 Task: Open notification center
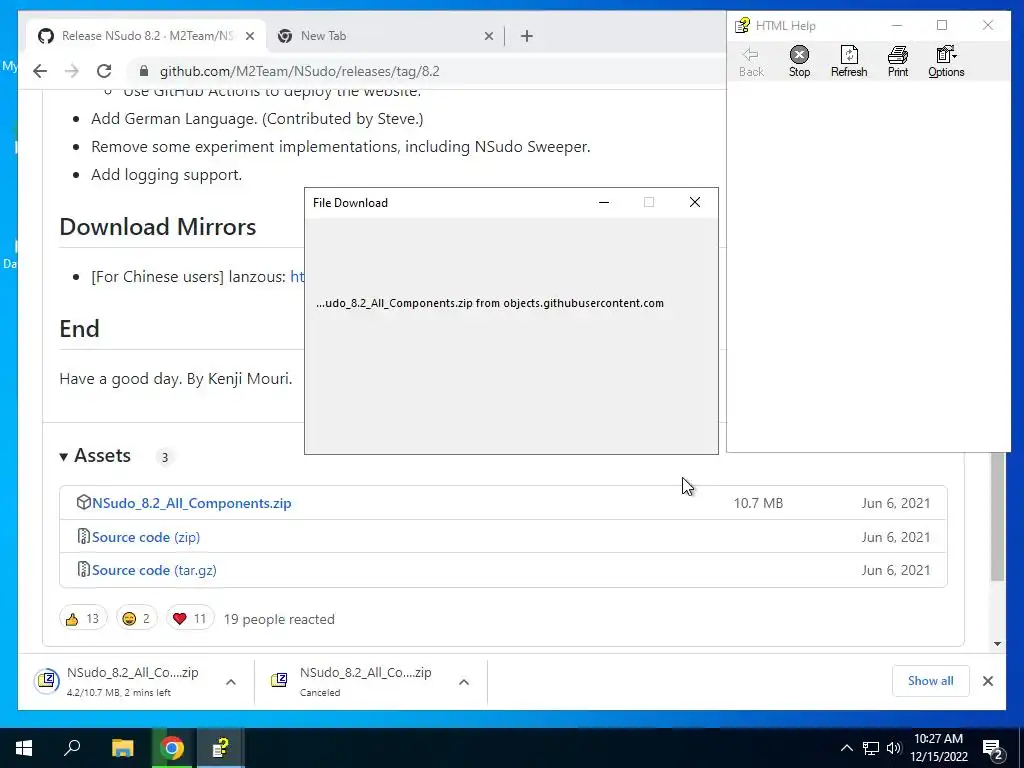coord(993,748)
